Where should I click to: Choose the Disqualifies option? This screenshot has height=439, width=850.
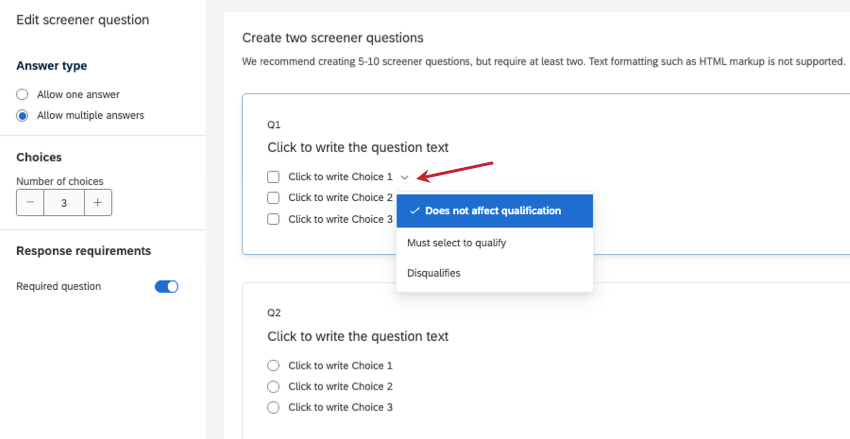[434, 272]
